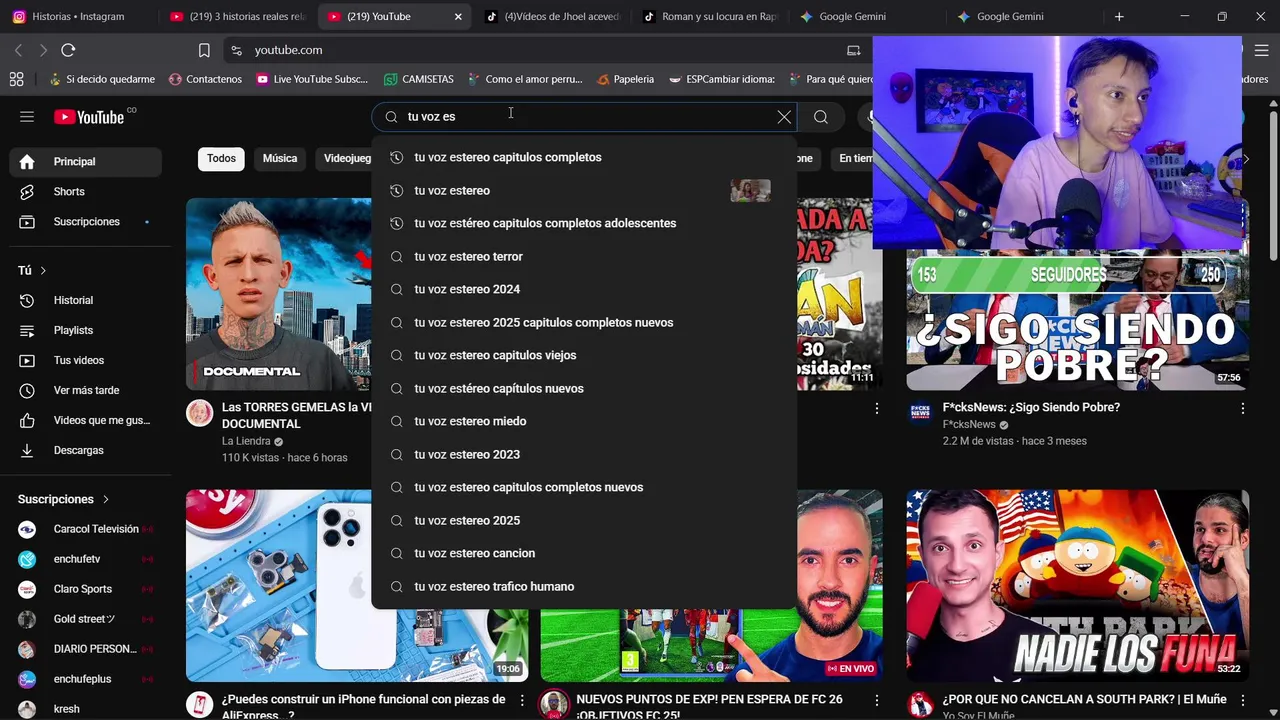Choose suggestion 'tu voz estereo capitulos viejos'
Viewport: 1280px width, 720px height.
tap(584, 355)
